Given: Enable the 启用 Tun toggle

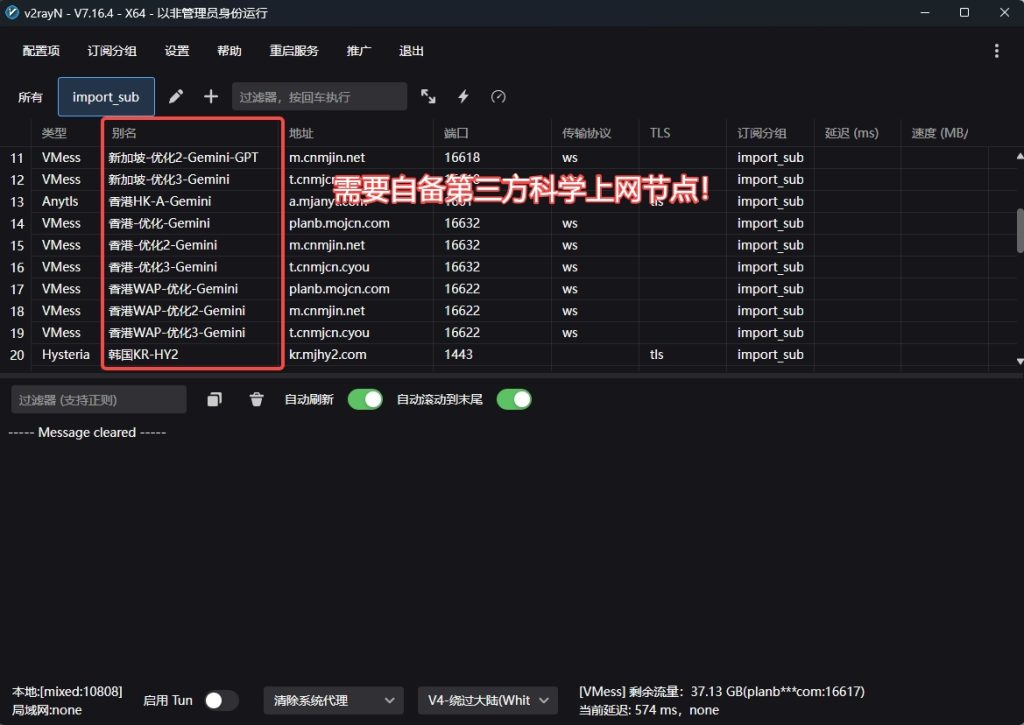Looking at the screenshot, I should click(221, 701).
